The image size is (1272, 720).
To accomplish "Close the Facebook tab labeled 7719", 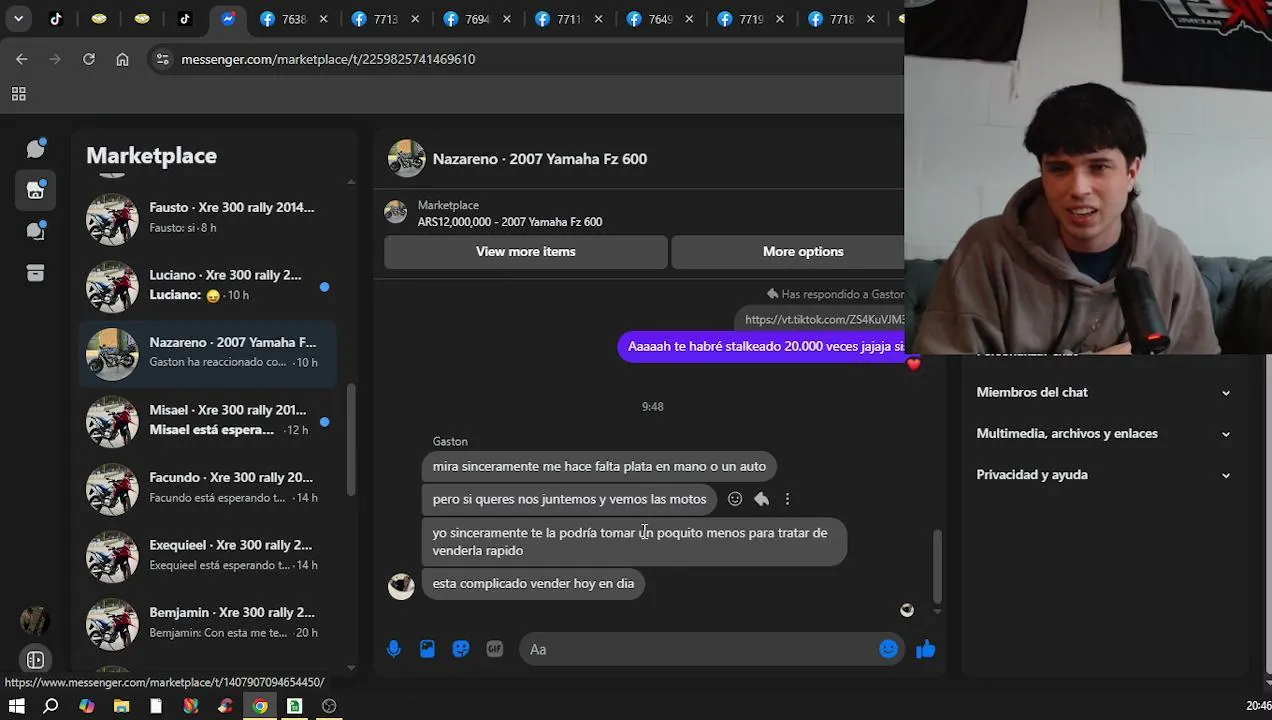I will tap(779, 19).
